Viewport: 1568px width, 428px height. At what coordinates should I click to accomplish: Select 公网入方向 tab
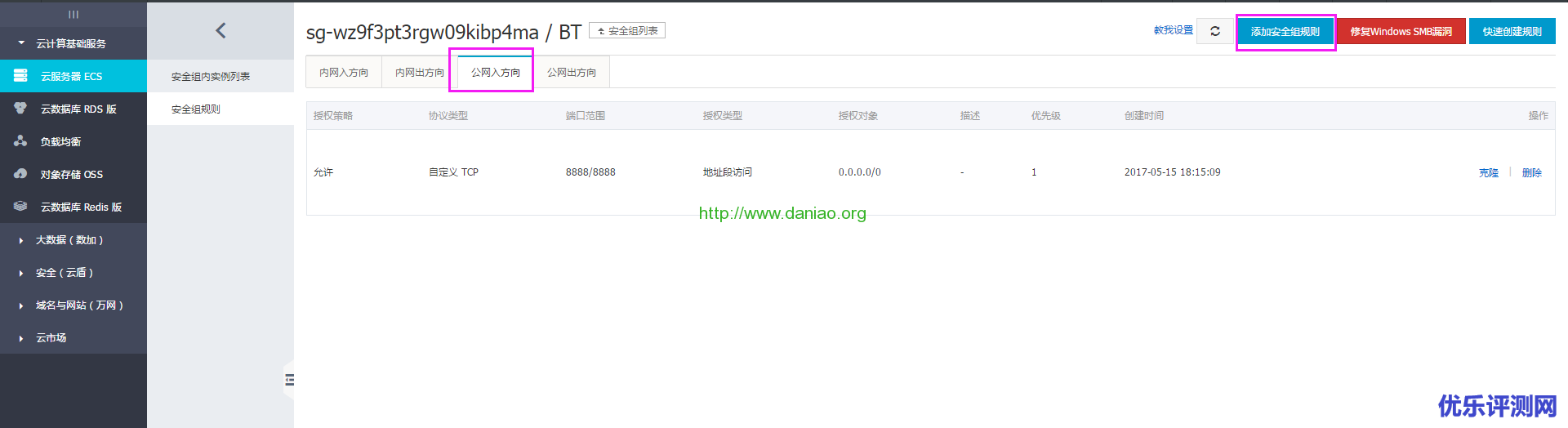coord(496,72)
